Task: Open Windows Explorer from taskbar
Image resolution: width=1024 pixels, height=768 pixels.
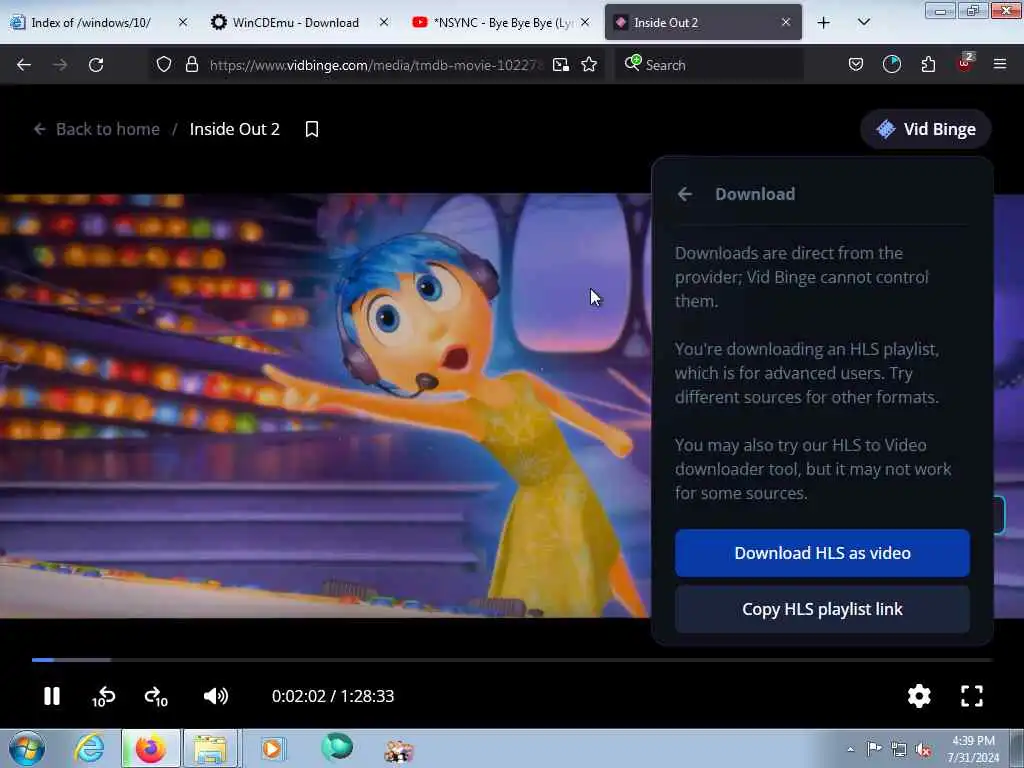Action: [210, 749]
